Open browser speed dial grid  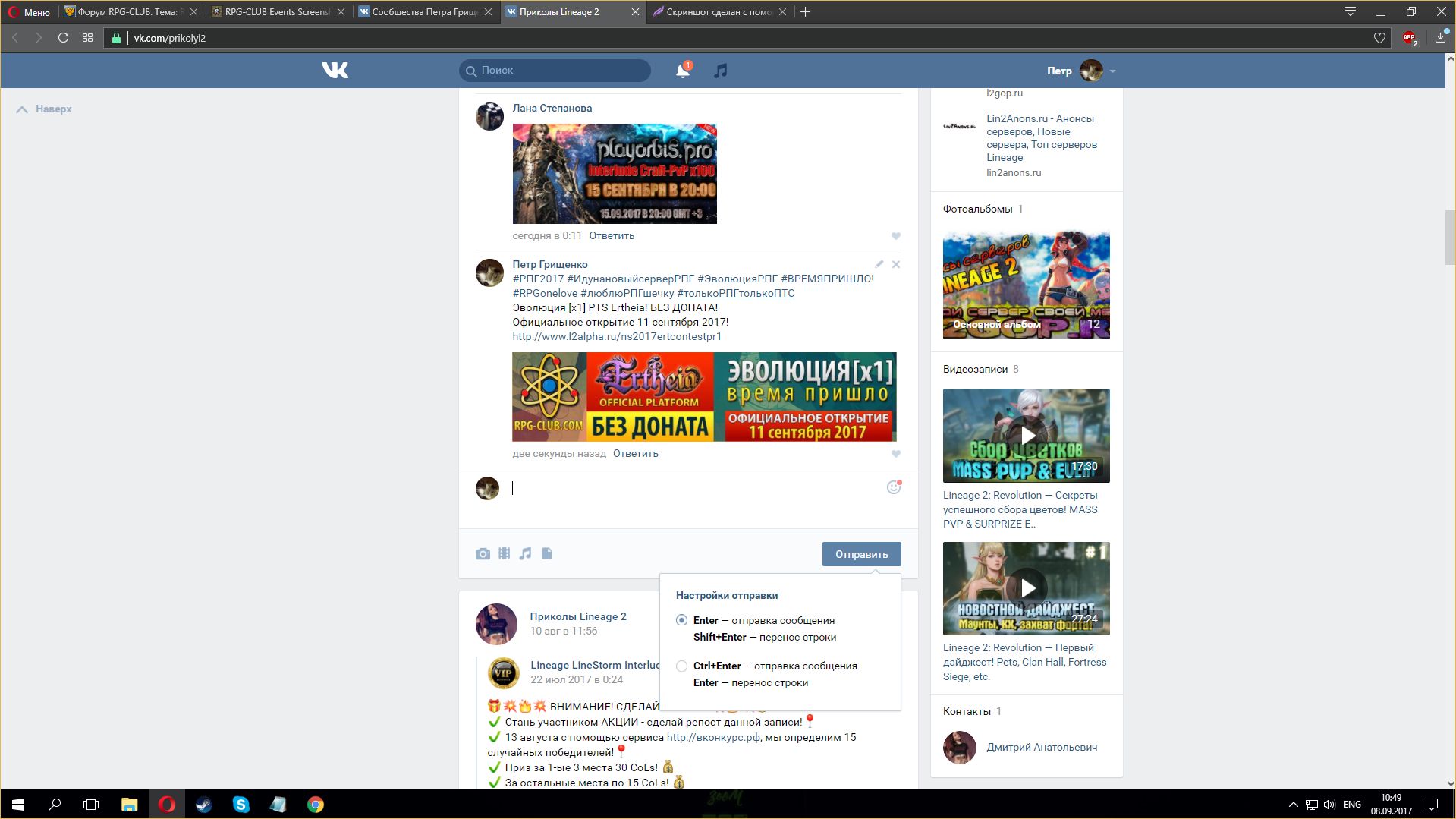[x=88, y=38]
